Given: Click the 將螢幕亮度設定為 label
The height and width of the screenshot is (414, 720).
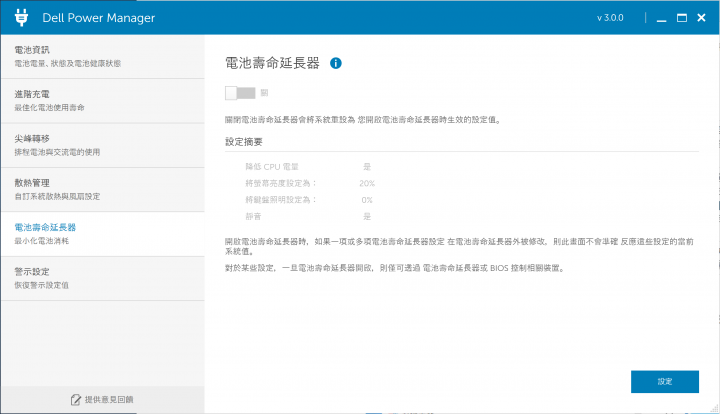Looking at the screenshot, I should pos(281,183).
